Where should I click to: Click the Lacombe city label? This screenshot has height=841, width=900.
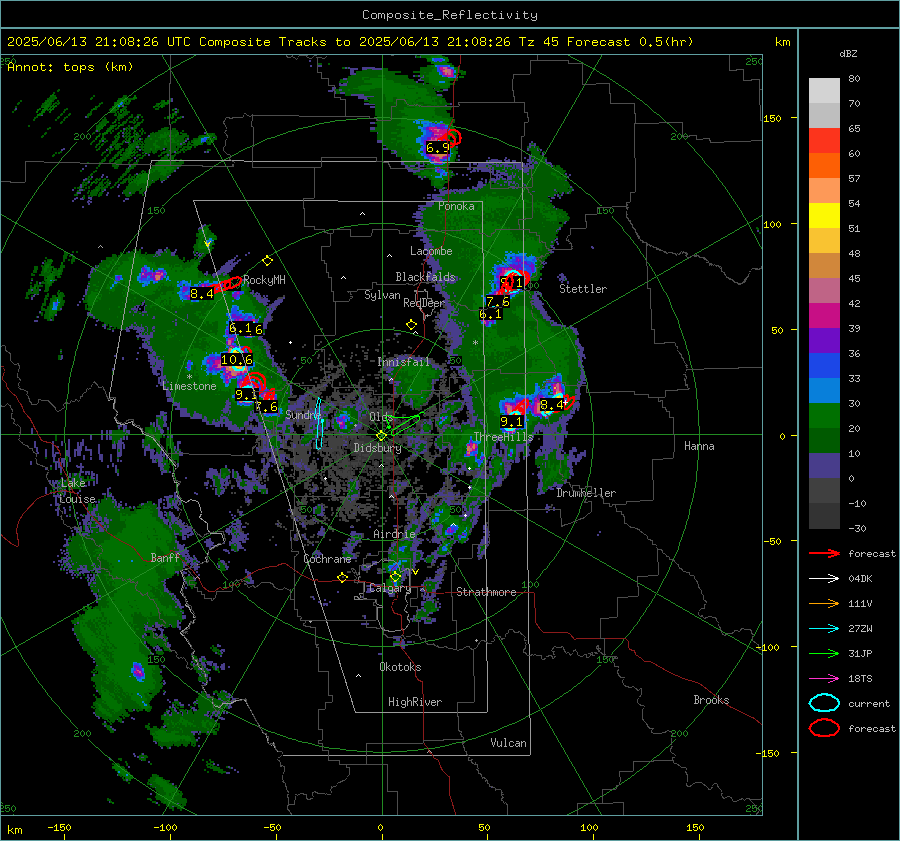431,251
